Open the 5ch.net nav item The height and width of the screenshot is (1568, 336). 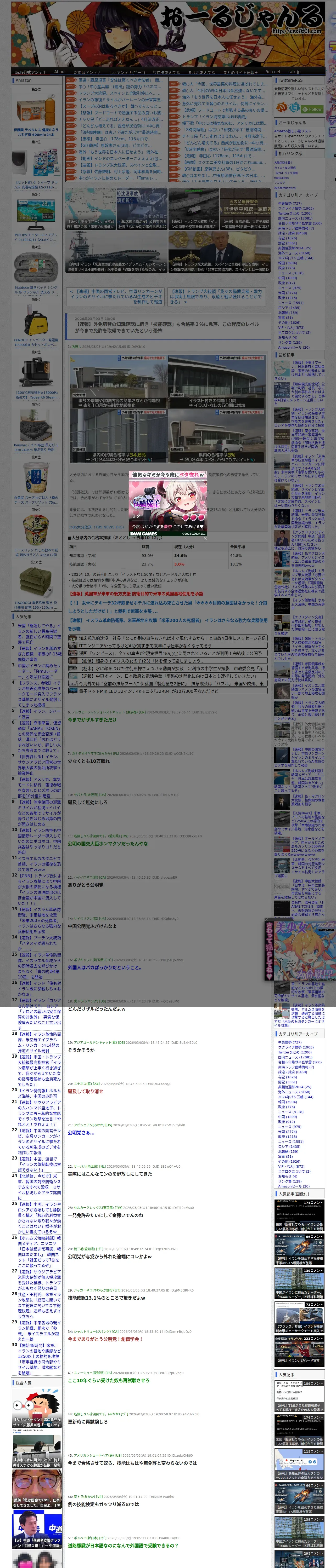point(273,72)
